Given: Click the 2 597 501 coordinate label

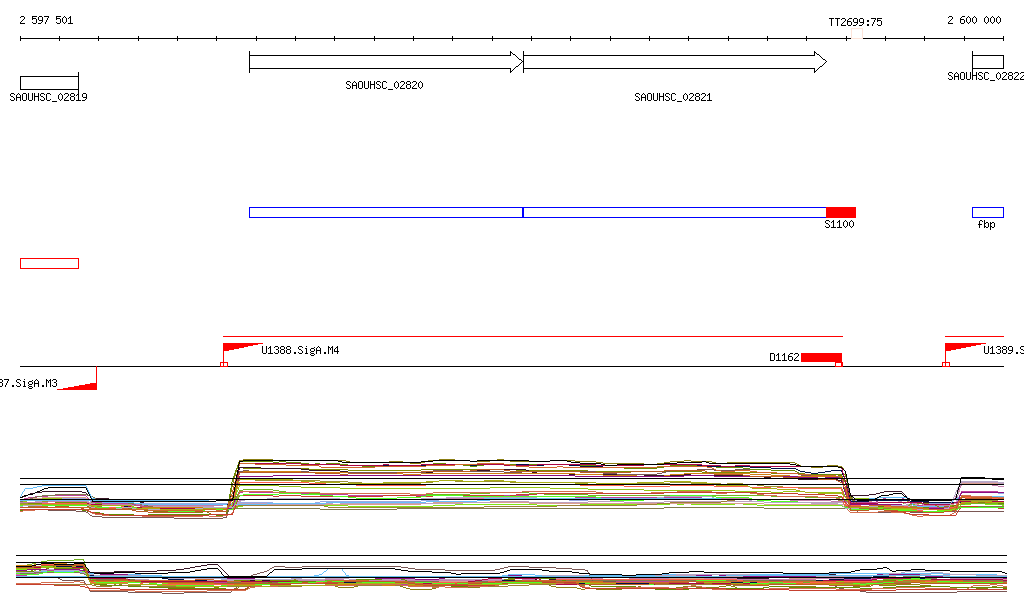Looking at the screenshot, I should point(46,20).
